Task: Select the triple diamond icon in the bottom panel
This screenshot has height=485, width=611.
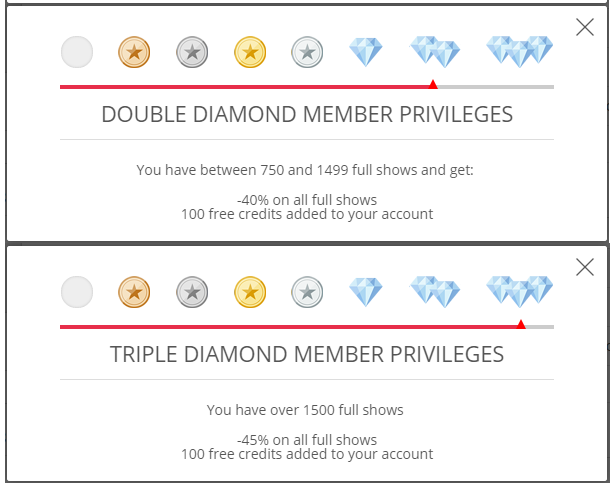Action: (519, 291)
